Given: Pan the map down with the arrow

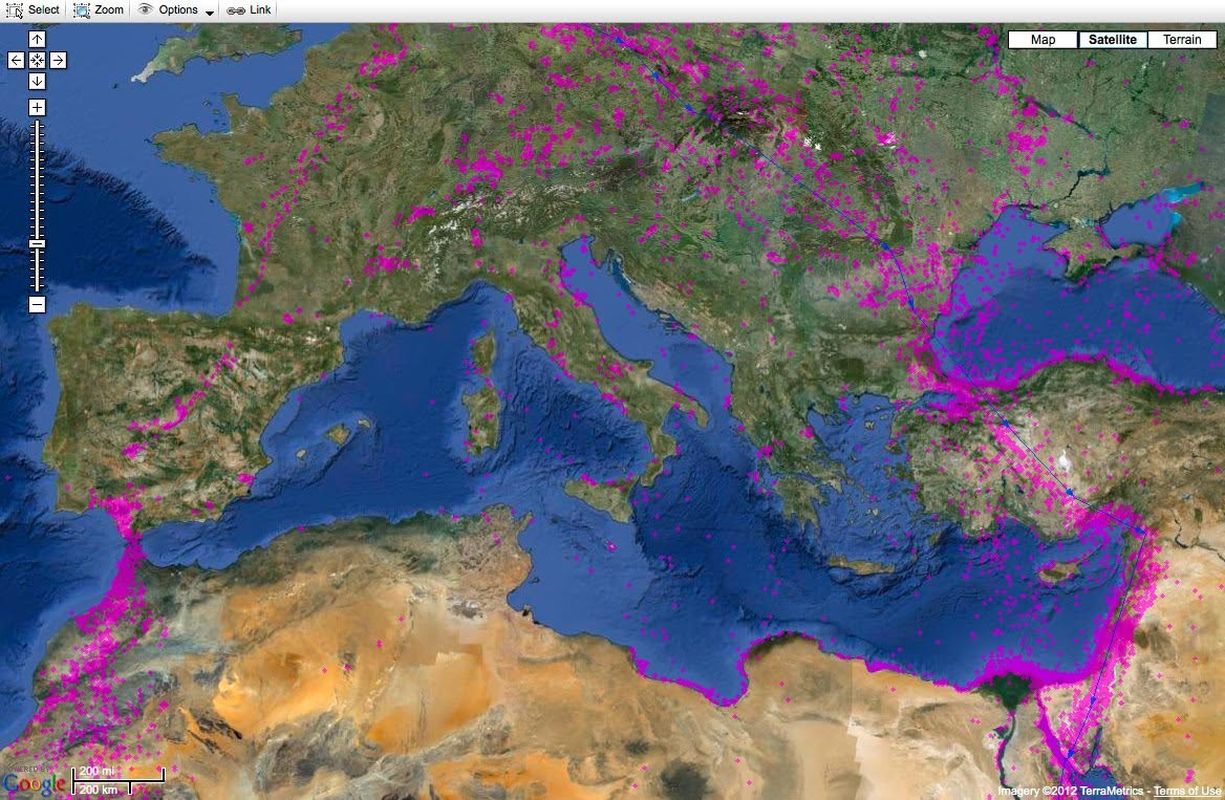Looking at the screenshot, I should 37,81.
